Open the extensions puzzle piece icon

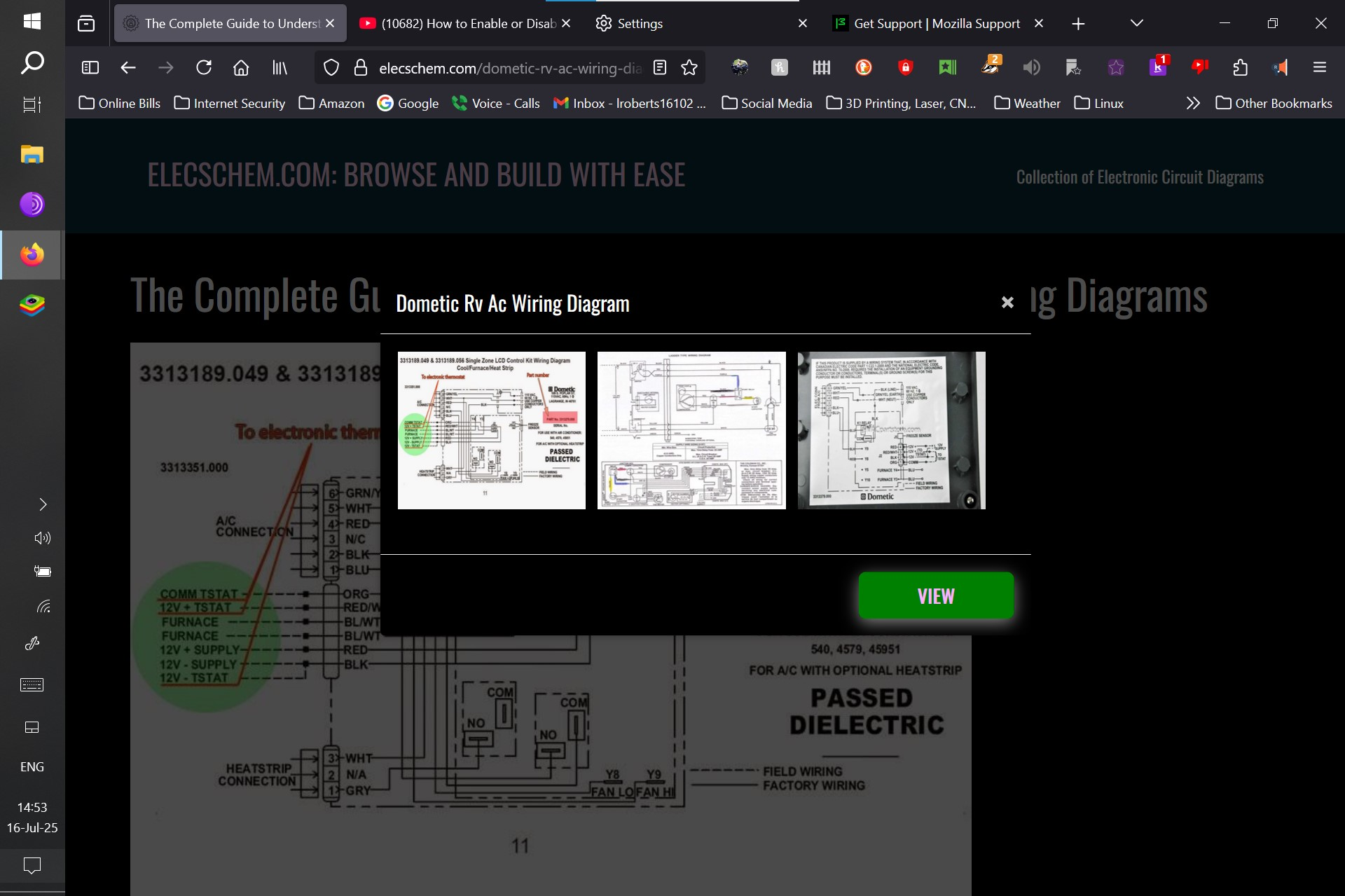coord(1240,67)
